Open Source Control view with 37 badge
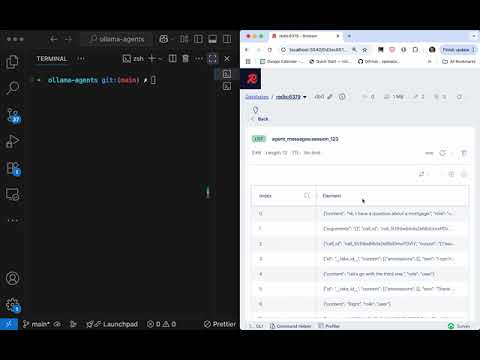 click(13, 115)
